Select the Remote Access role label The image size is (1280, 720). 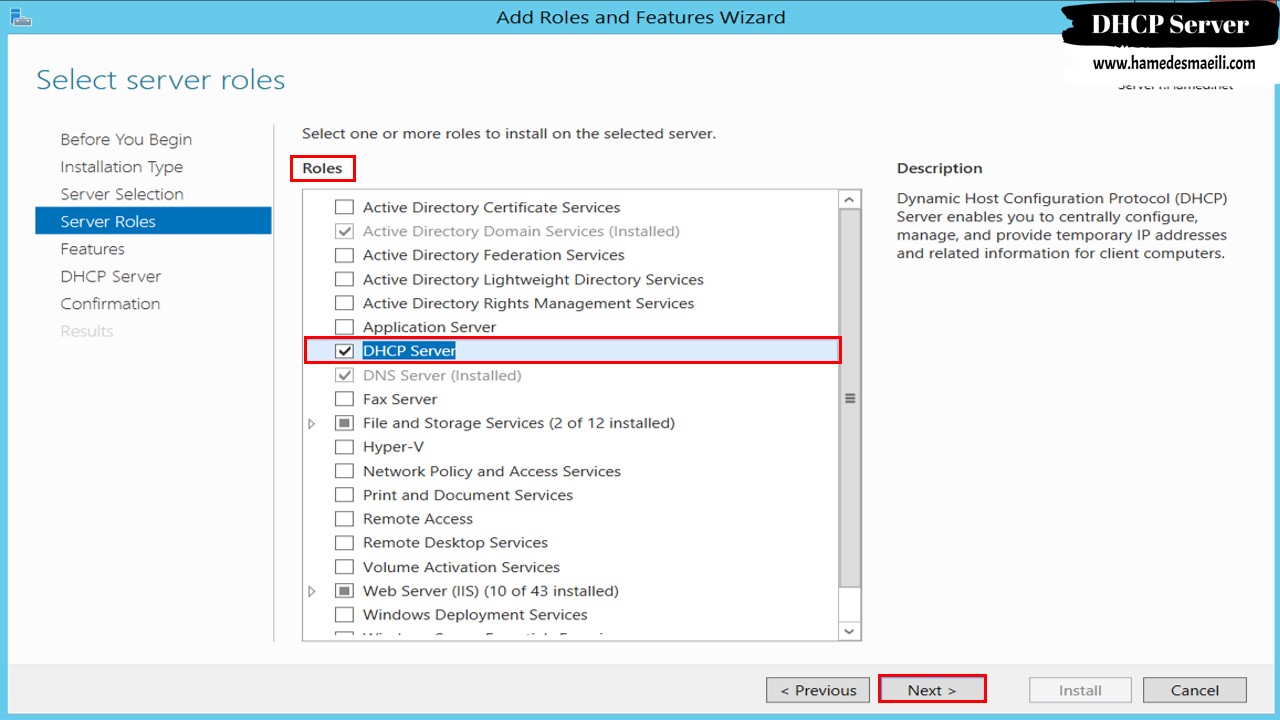click(x=418, y=519)
